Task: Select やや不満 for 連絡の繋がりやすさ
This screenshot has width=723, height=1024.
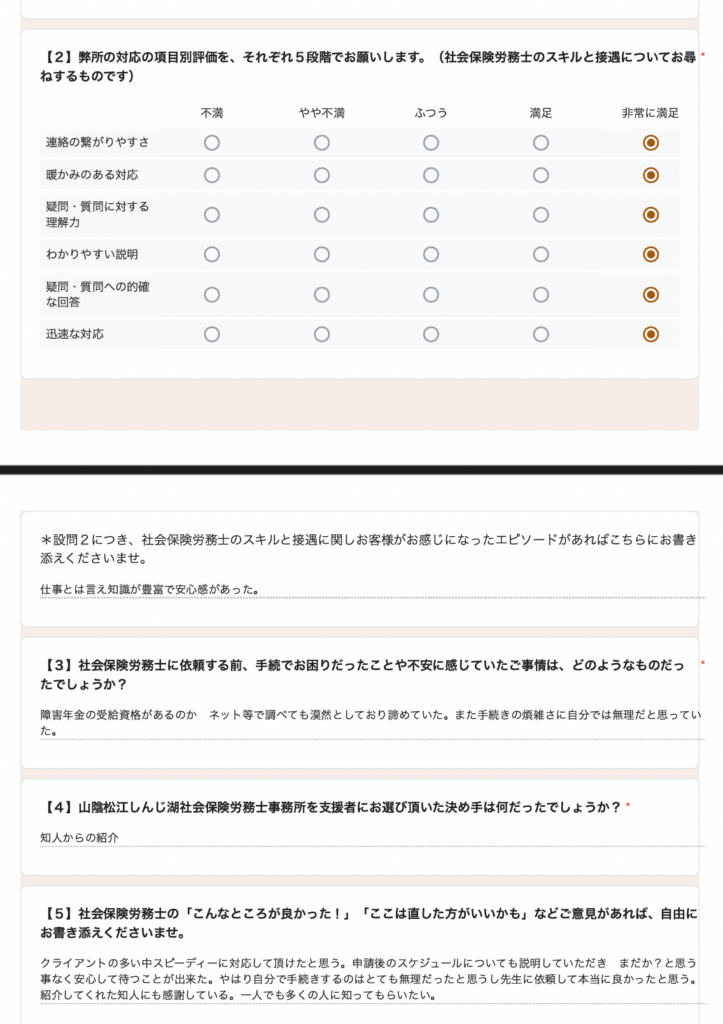Action: coord(322,143)
